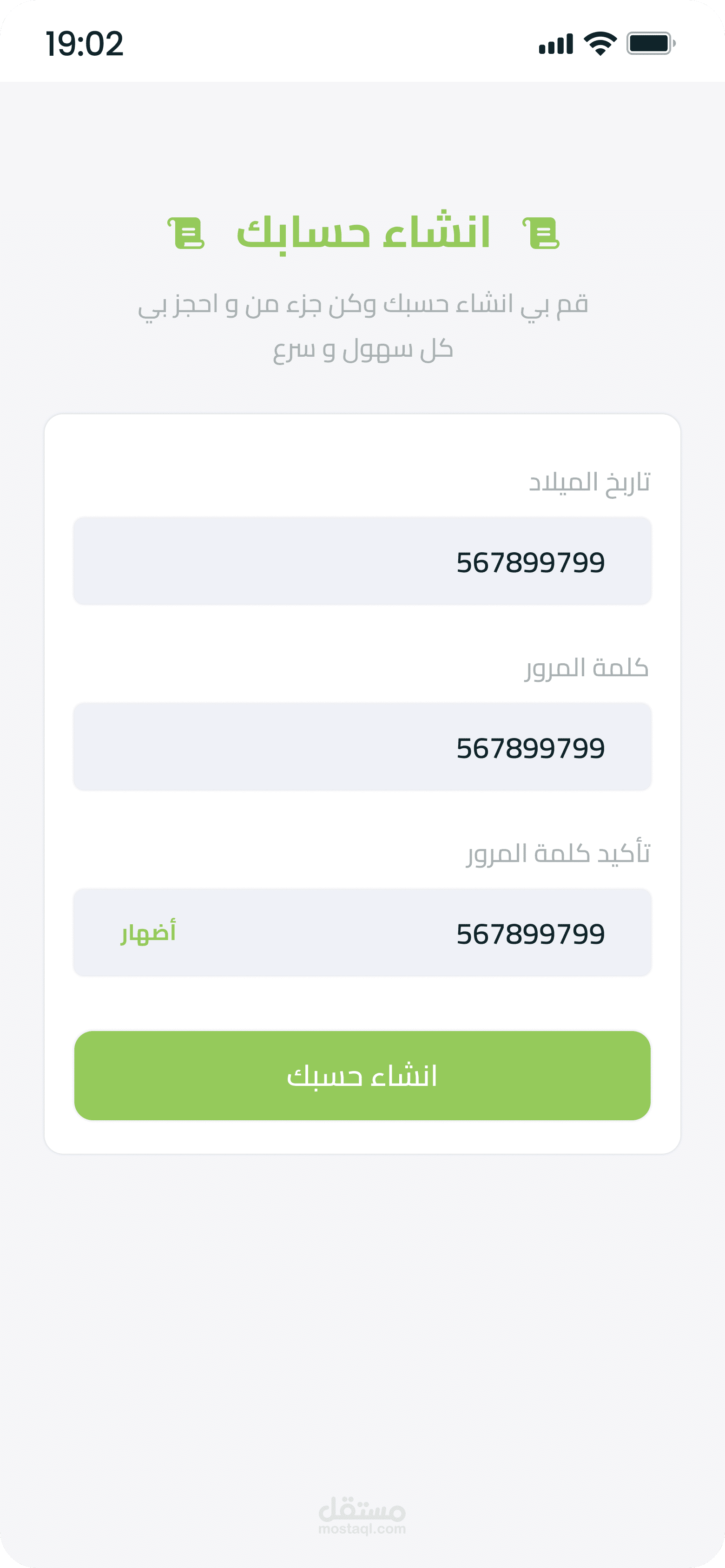This screenshot has width=725, height=1568.
Task: Tap the Wi-Fi status icon
Action: pyautogui.click(x=600, y=44)
